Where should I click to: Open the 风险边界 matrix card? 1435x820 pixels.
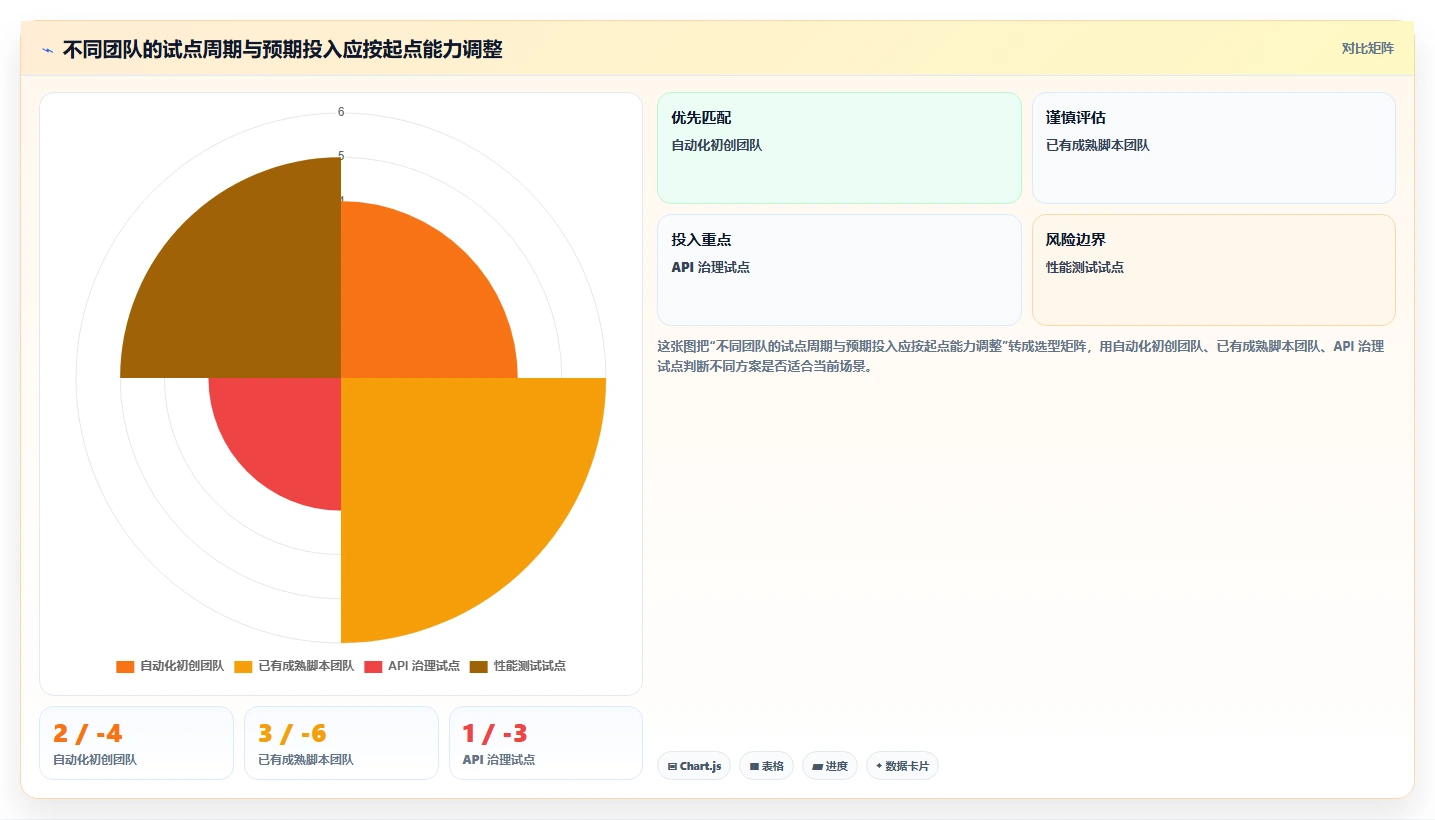click(1213, 270)
